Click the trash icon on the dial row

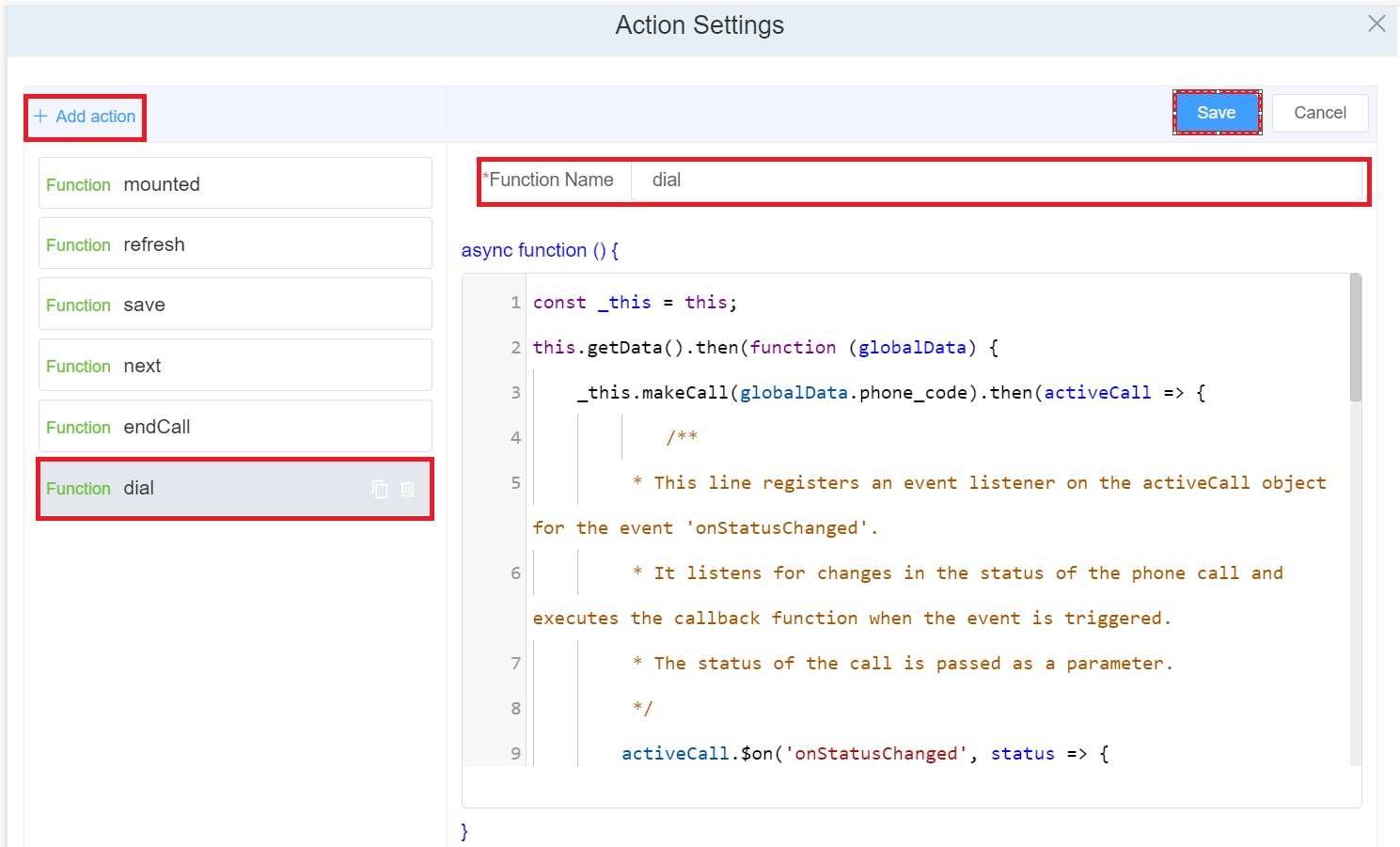pos(408,489)
